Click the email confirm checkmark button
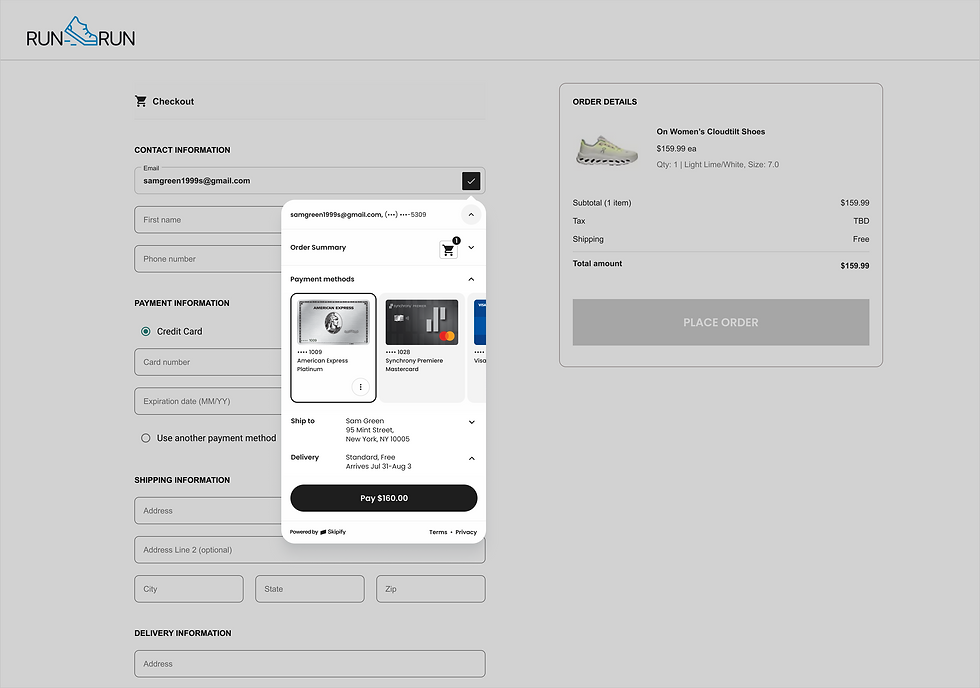 [471, 181]
